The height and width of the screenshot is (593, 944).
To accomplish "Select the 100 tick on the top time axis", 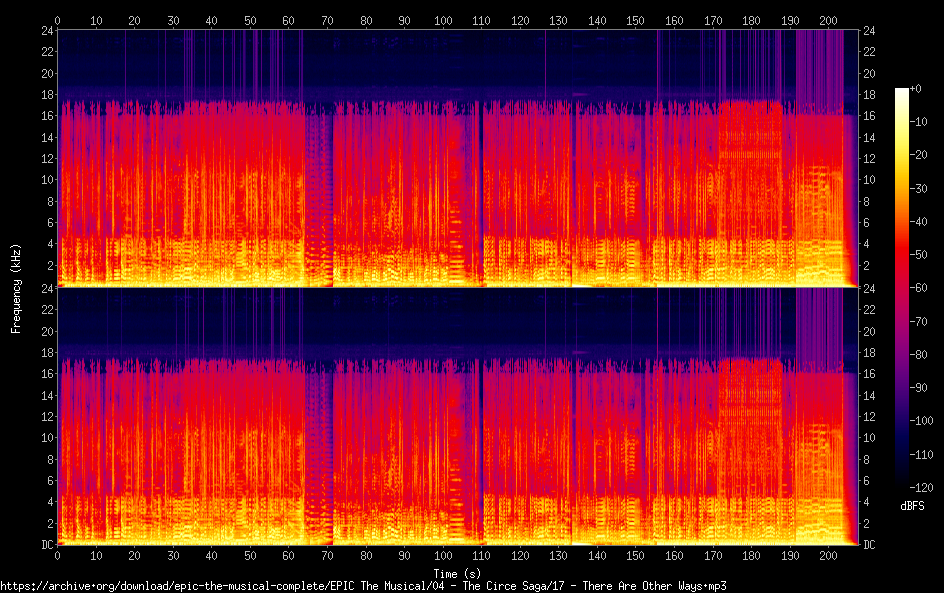I will tap(443, 20).
